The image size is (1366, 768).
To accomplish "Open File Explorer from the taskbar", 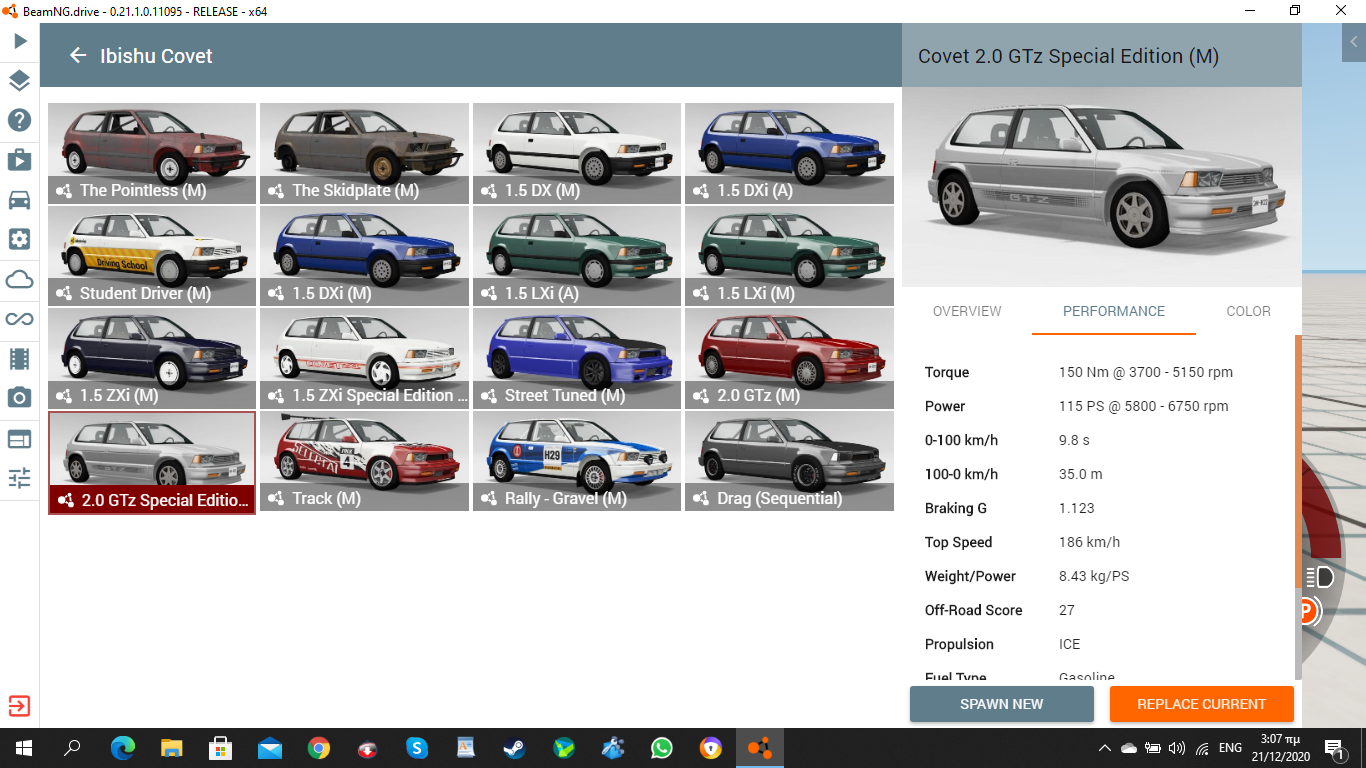I will pyautogui.click(x=172, y=748).
